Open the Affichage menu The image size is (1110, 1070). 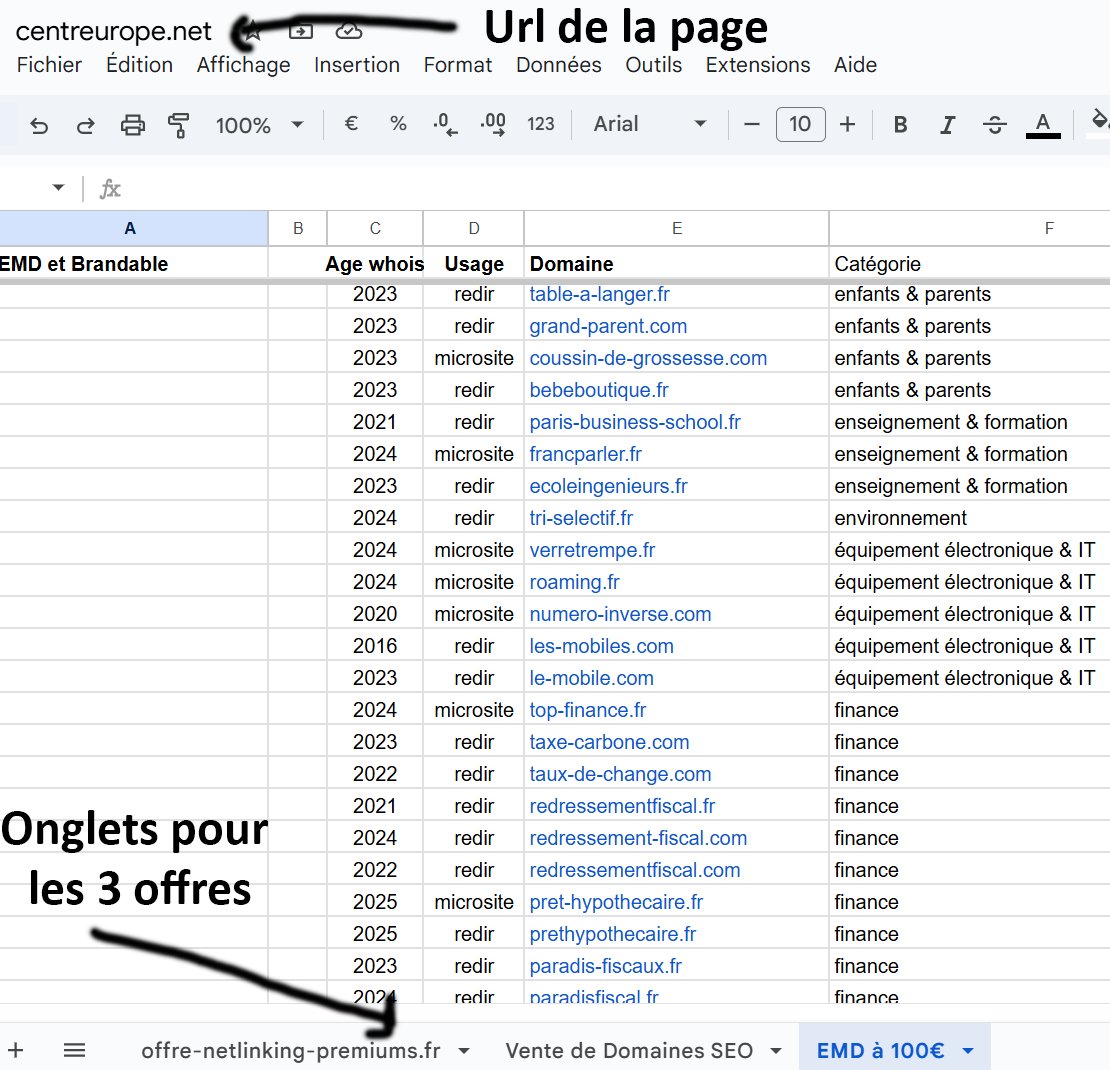pyautogui.click(x=244, y=65)
